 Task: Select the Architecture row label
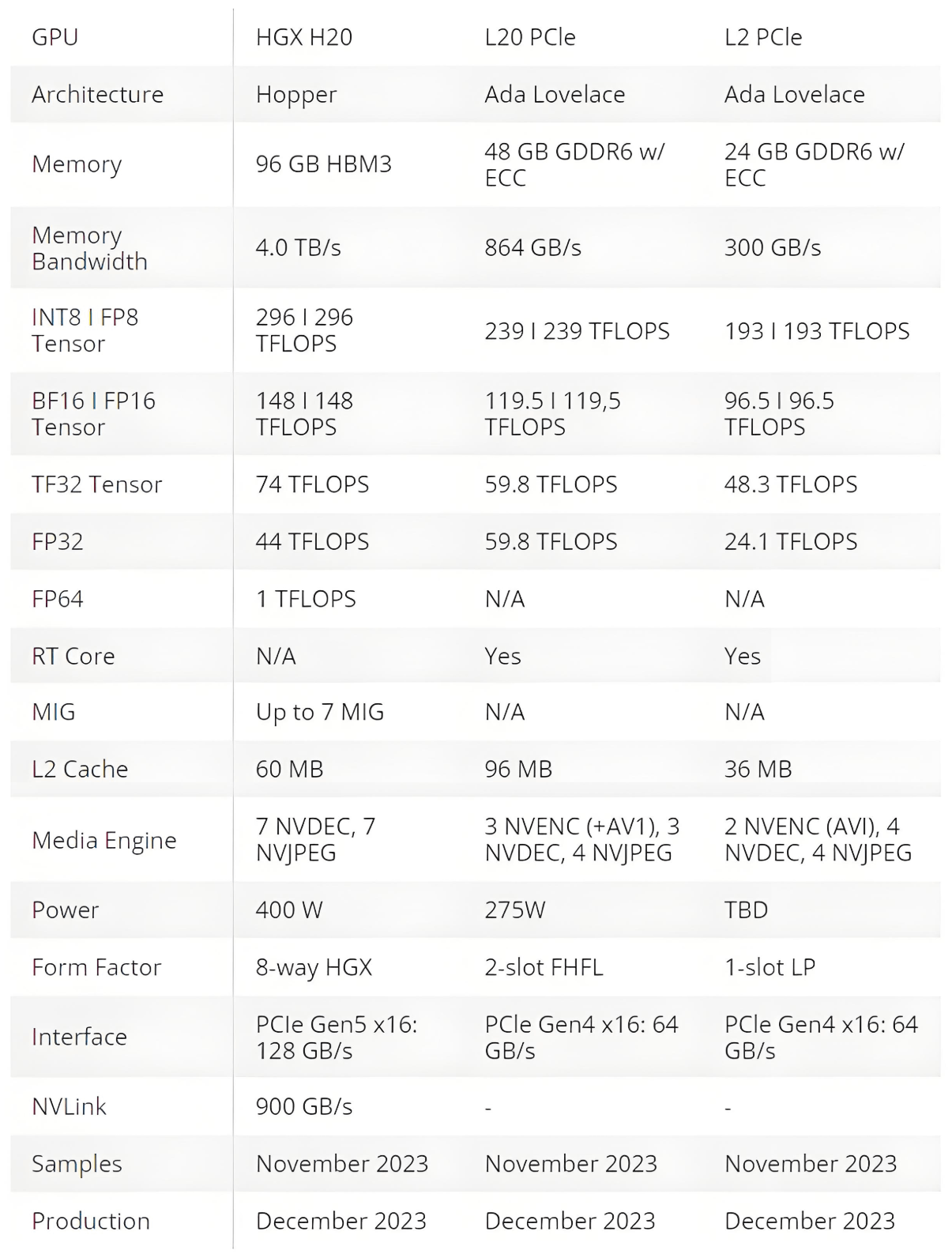coord(97,94)
